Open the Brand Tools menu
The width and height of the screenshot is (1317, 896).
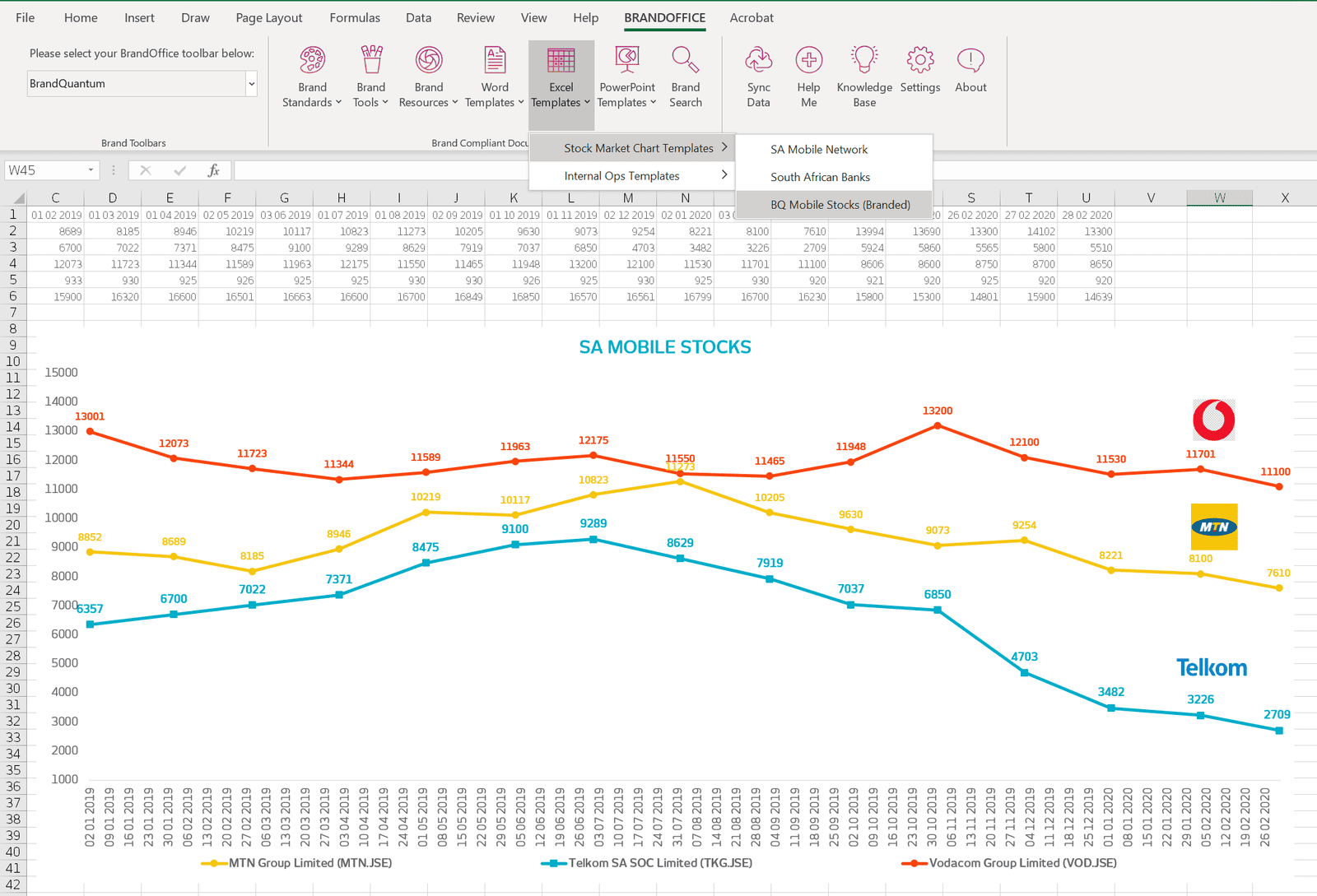click(x=370, y=77)
